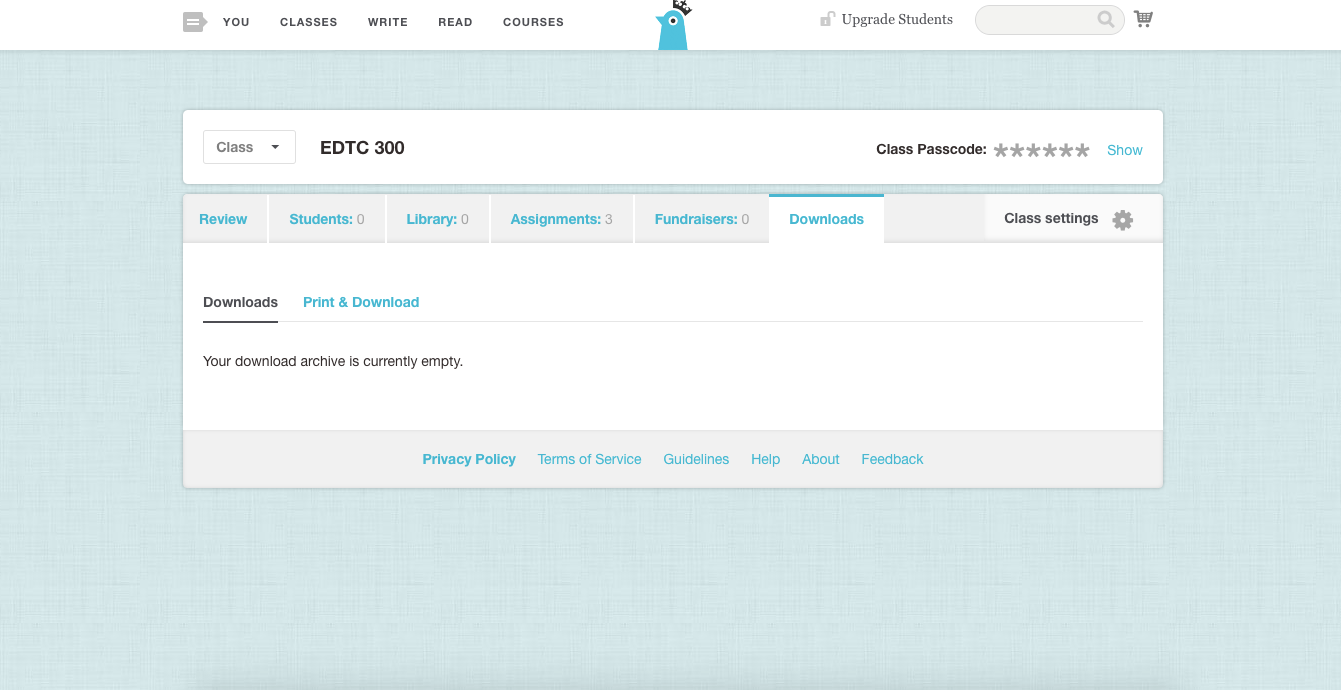Screen dimensions: 1341x690
Task: Select the Downloads sub-tab
Action: 240,302
